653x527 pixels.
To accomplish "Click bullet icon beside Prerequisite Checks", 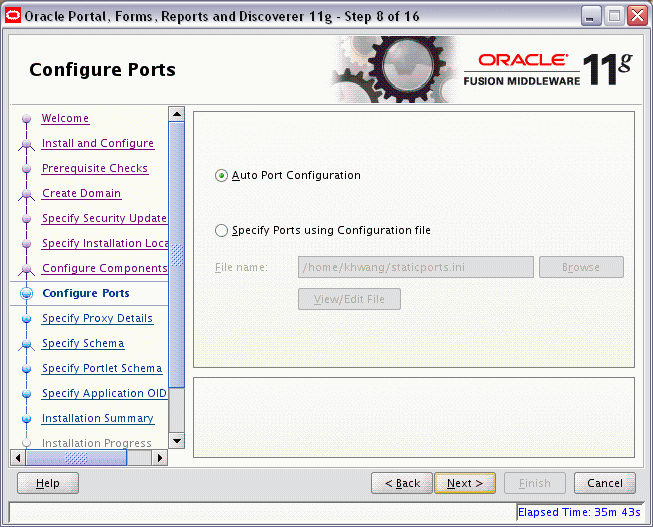I will tap(27, 169).
